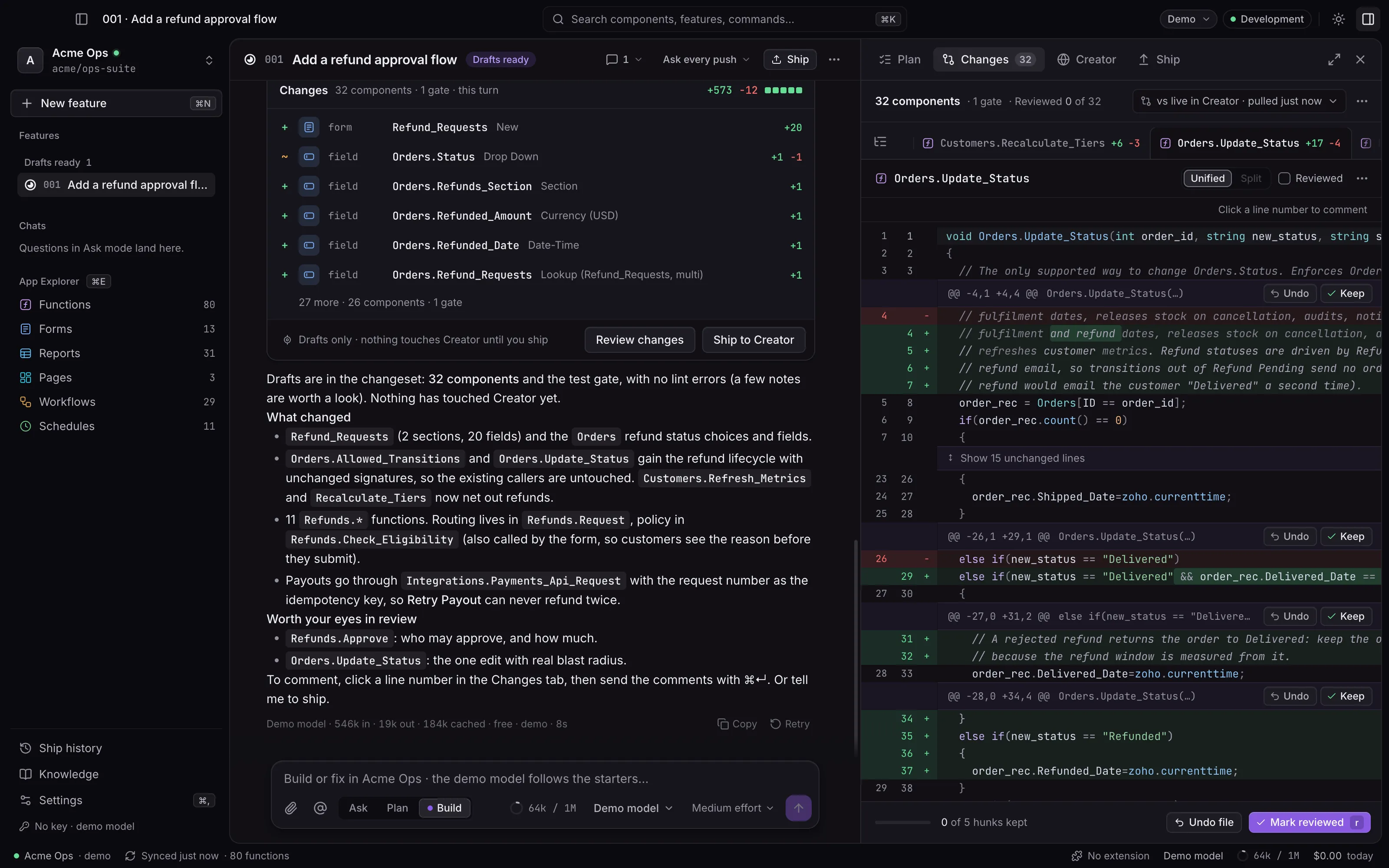Click Mark reviewed
Image resolution: width=1389 pixels, height=868 pixels.
(x=1309, y=822)
